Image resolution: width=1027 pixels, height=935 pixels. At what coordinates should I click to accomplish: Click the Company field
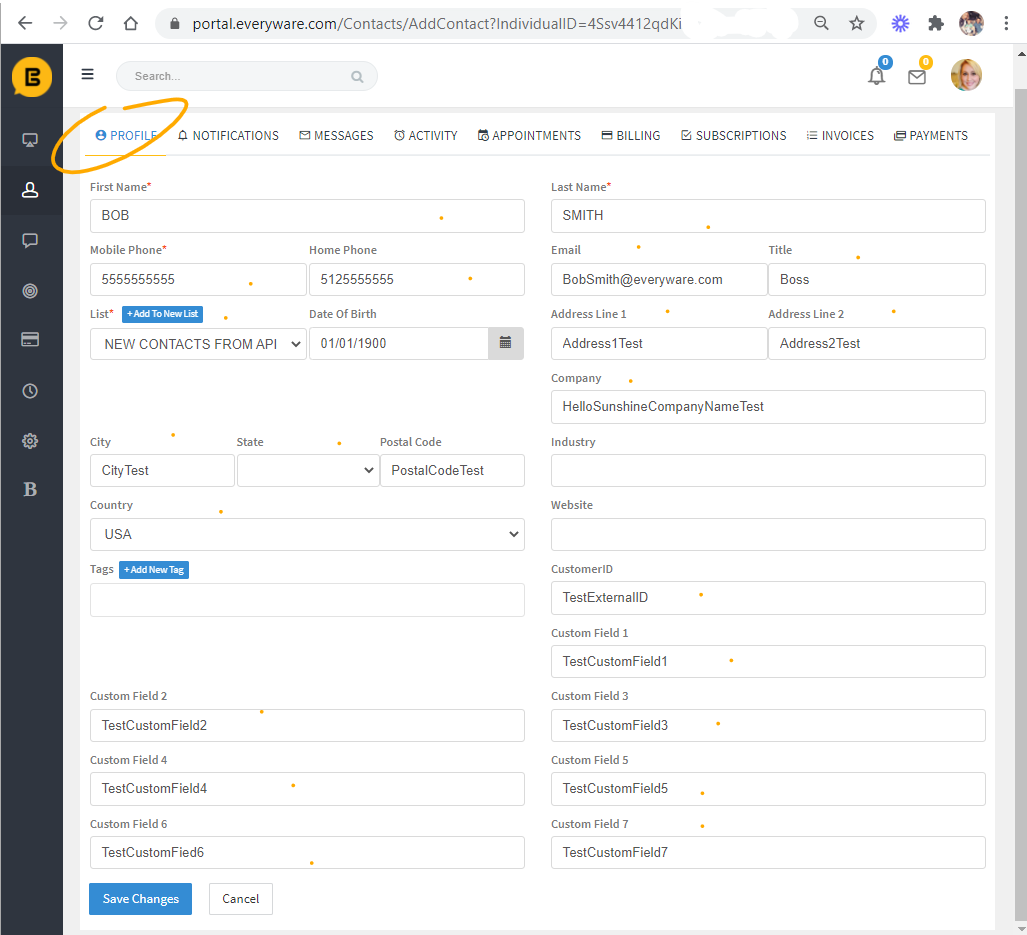(768, 407)
